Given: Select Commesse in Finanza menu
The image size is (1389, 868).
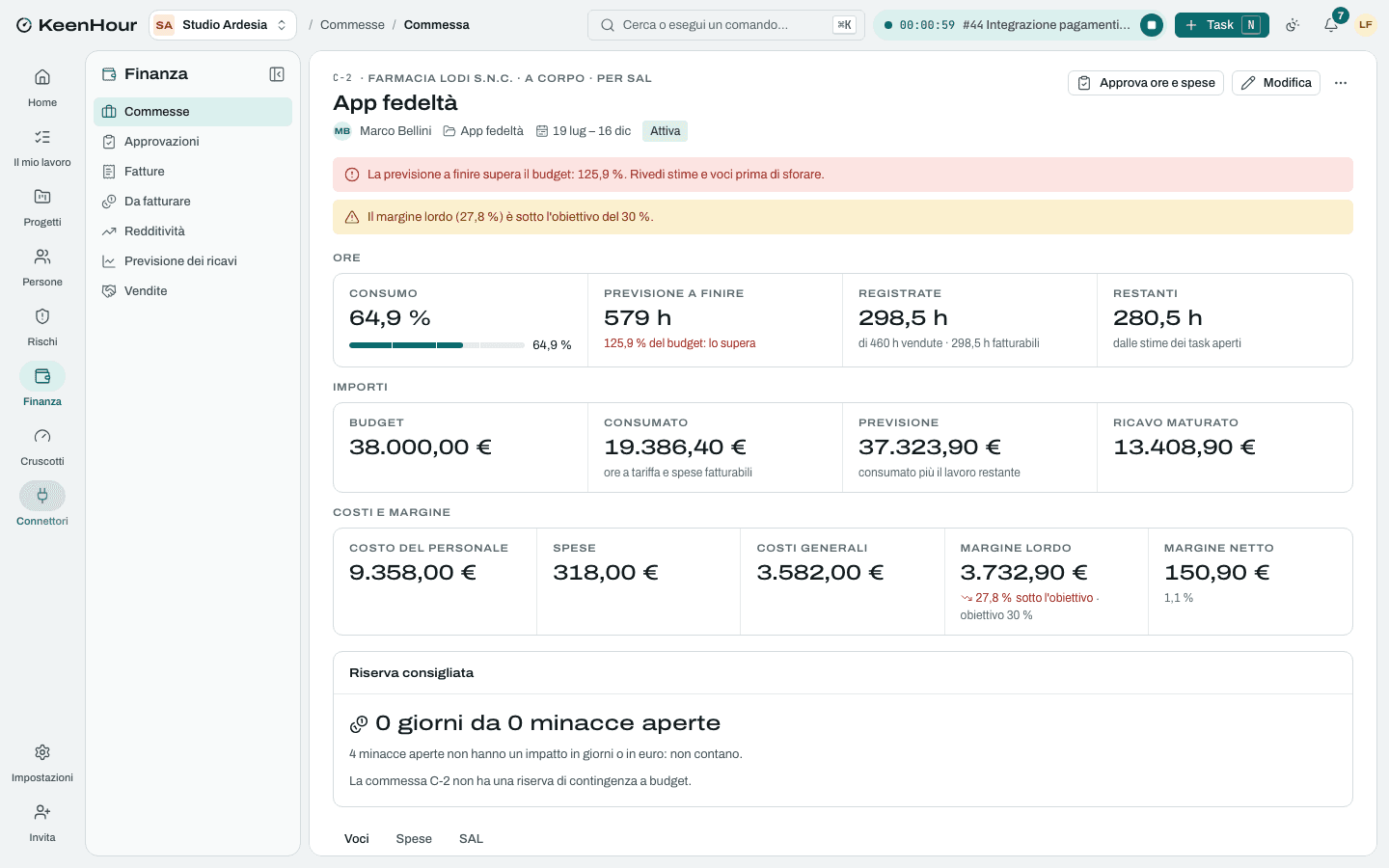Looking at the screenshot, I should click(193, 112).
